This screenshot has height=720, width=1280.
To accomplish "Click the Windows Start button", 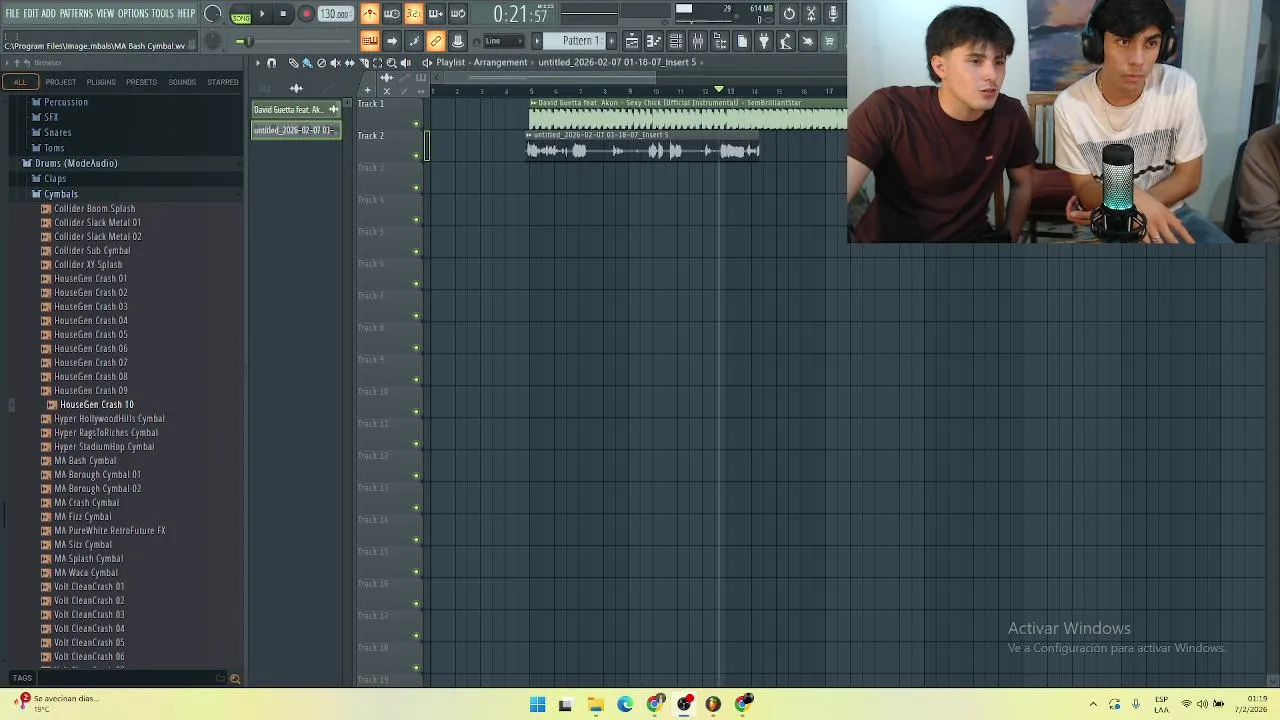I will coord(537,705).
